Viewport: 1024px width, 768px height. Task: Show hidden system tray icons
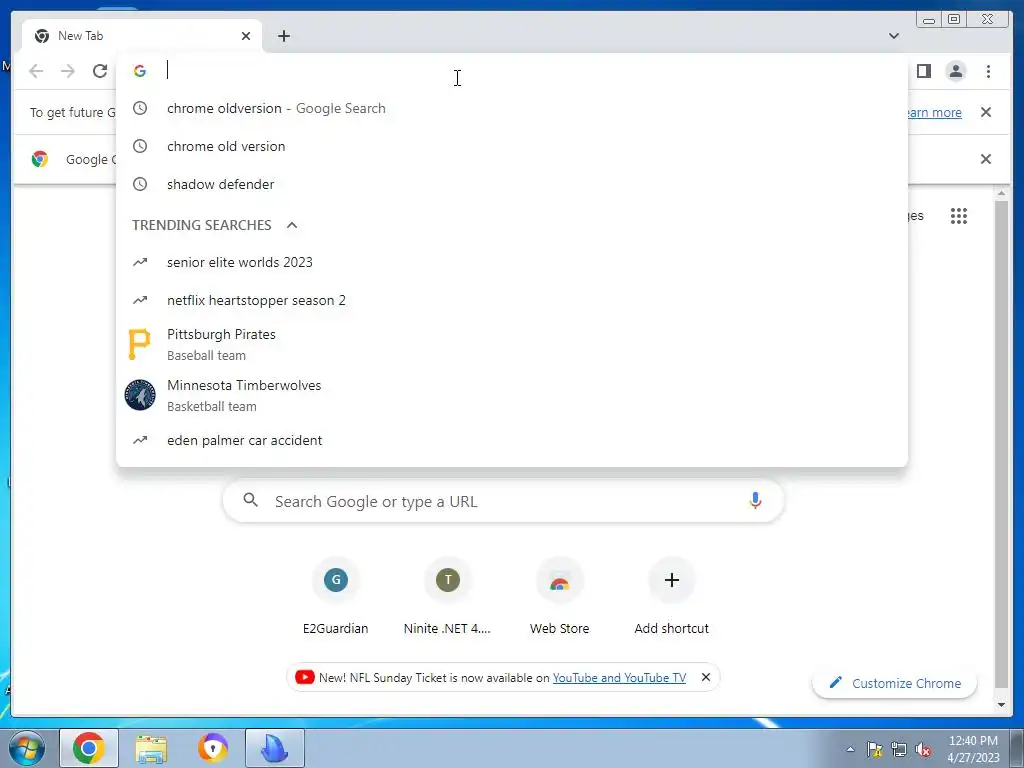pyautogui.click(x=850, y=749)
